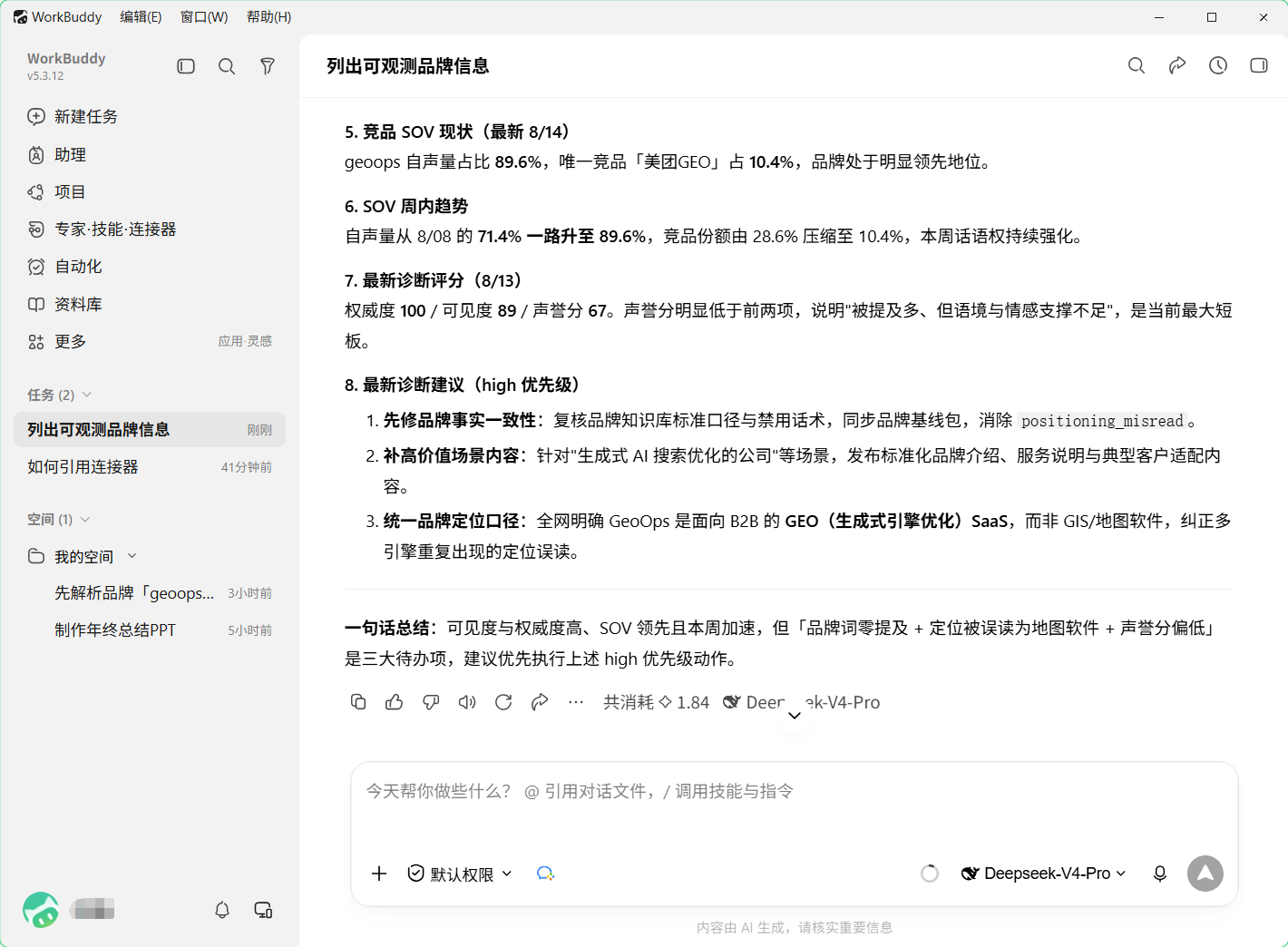Screen dimensions: 1288x947
Task: Collapse the 空间 (1) section
Action: [x=59, y=519]
